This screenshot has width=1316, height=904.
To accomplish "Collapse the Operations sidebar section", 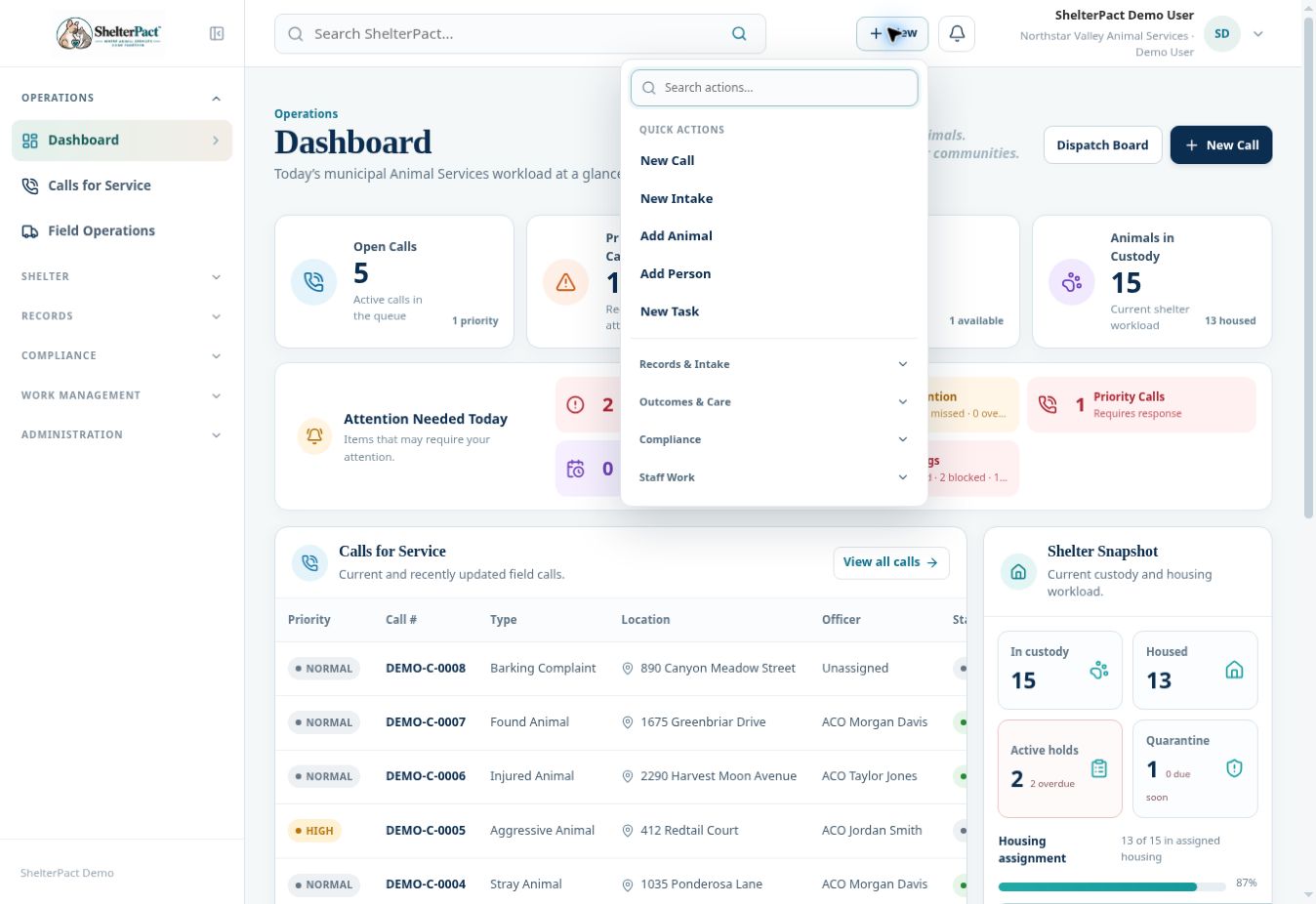I will [121, 98].
